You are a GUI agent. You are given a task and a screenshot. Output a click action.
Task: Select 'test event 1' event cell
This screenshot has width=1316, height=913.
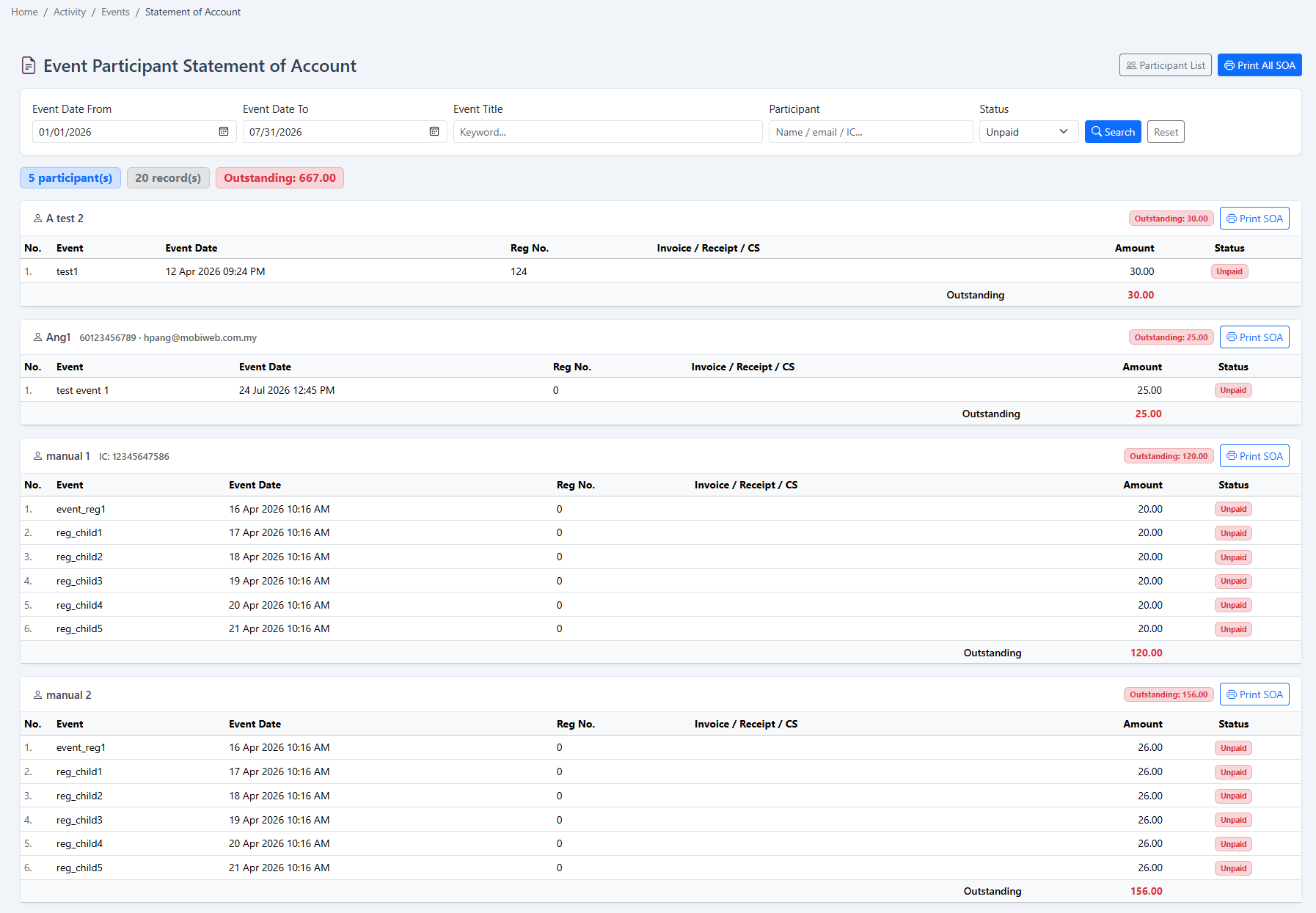click(82, 390)
